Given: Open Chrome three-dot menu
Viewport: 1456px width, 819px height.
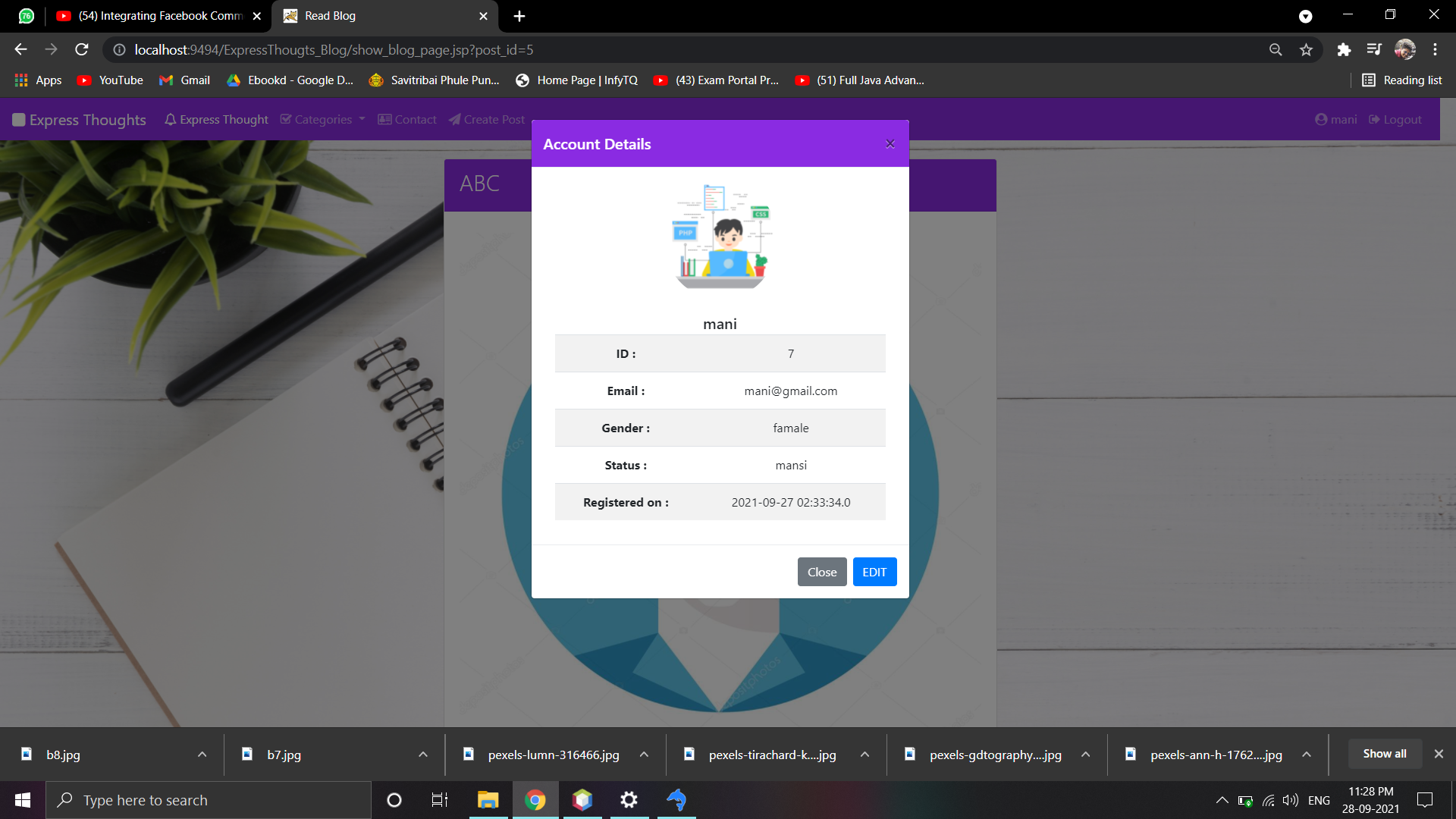Looking at the screenshot, I should tap(1435, 50).
